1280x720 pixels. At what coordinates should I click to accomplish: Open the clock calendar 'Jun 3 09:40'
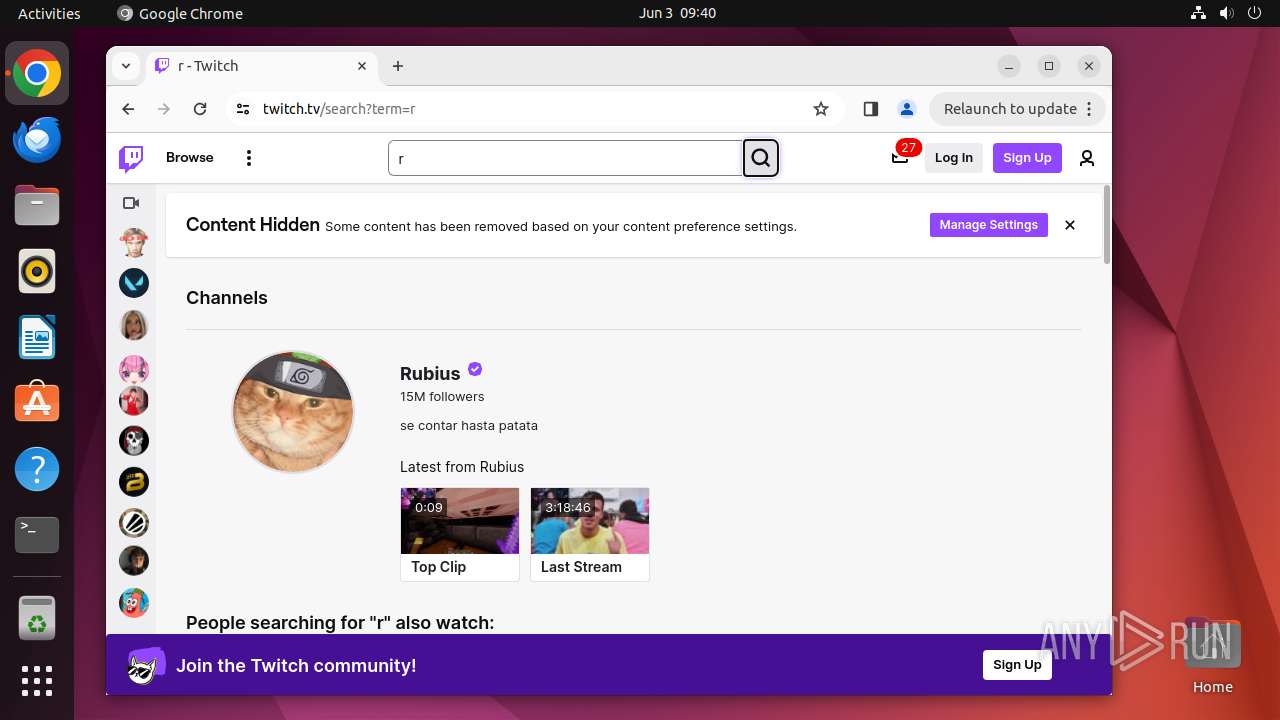(677, 13)
